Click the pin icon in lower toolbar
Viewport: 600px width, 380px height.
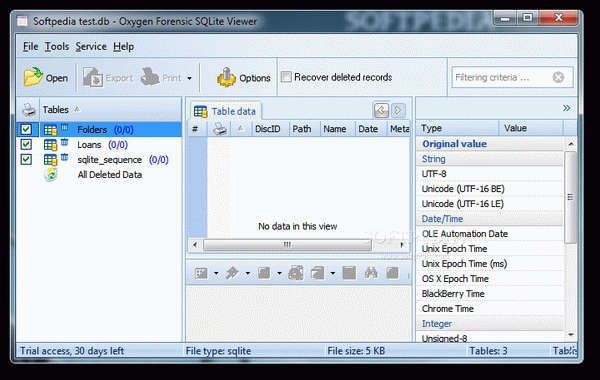coord(232,273)
